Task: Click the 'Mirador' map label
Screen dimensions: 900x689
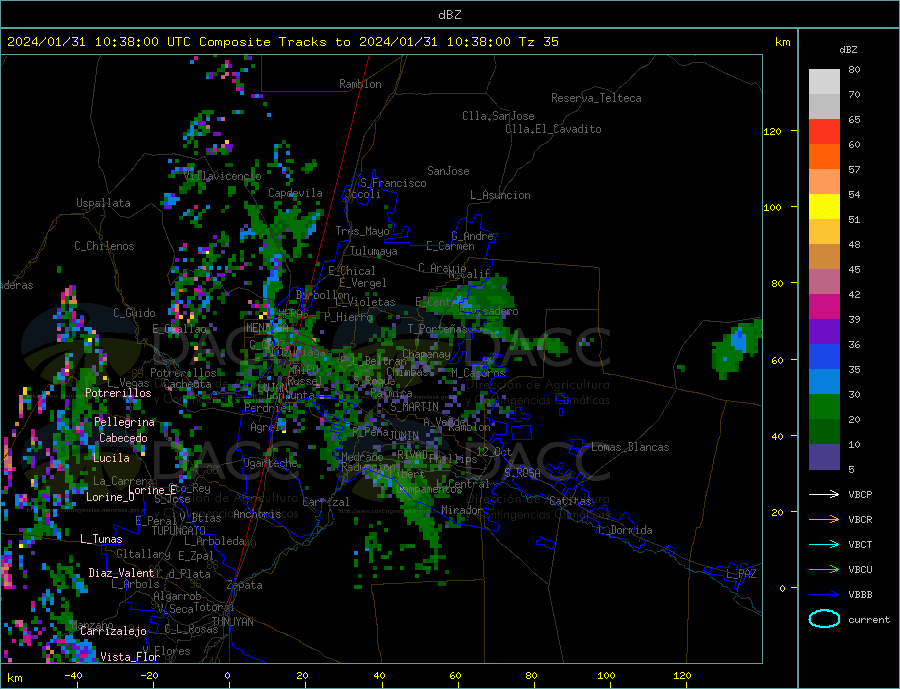Action: 462,510
